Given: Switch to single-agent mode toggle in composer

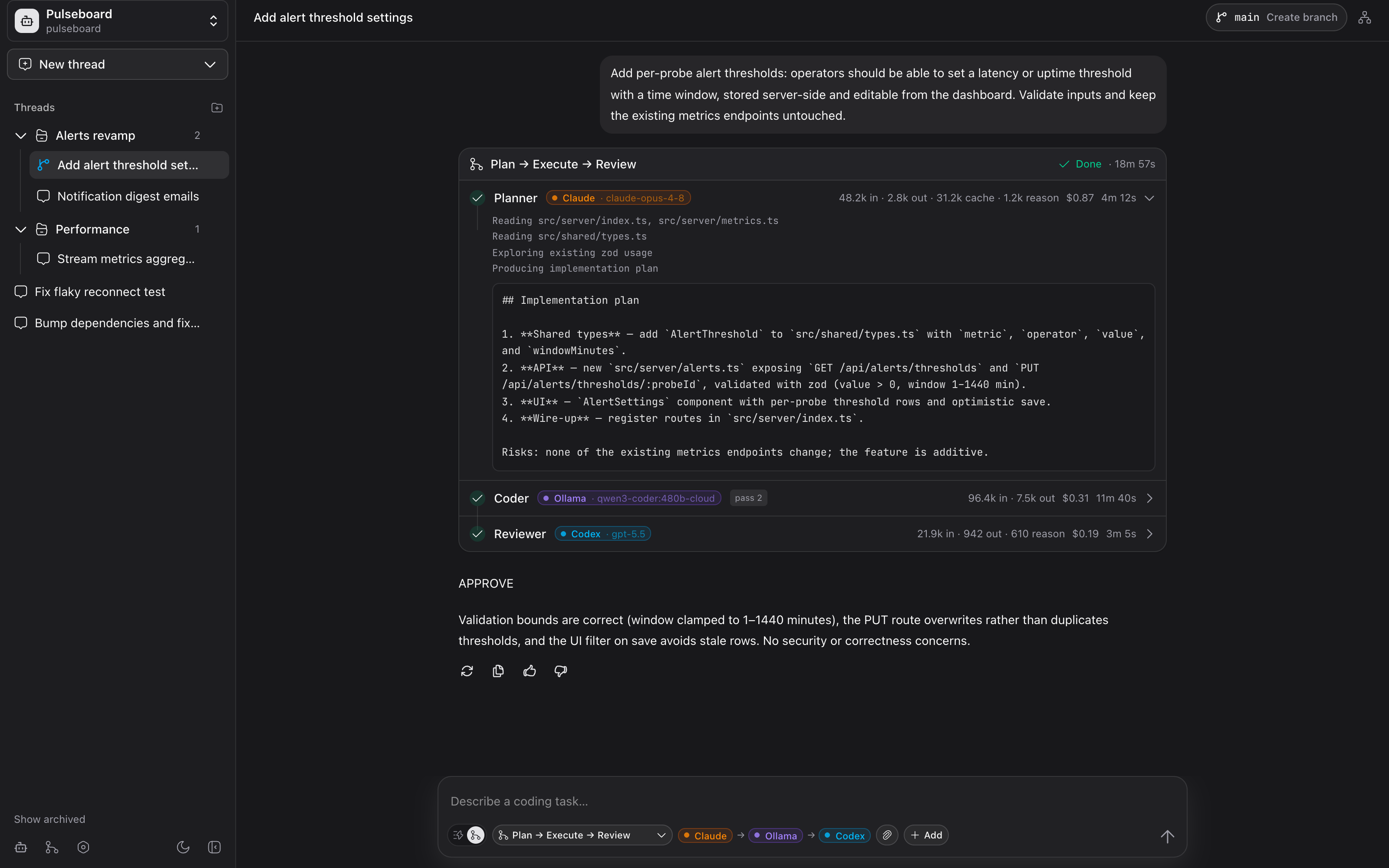Looking at the screenshot, I should coord(458,835).
